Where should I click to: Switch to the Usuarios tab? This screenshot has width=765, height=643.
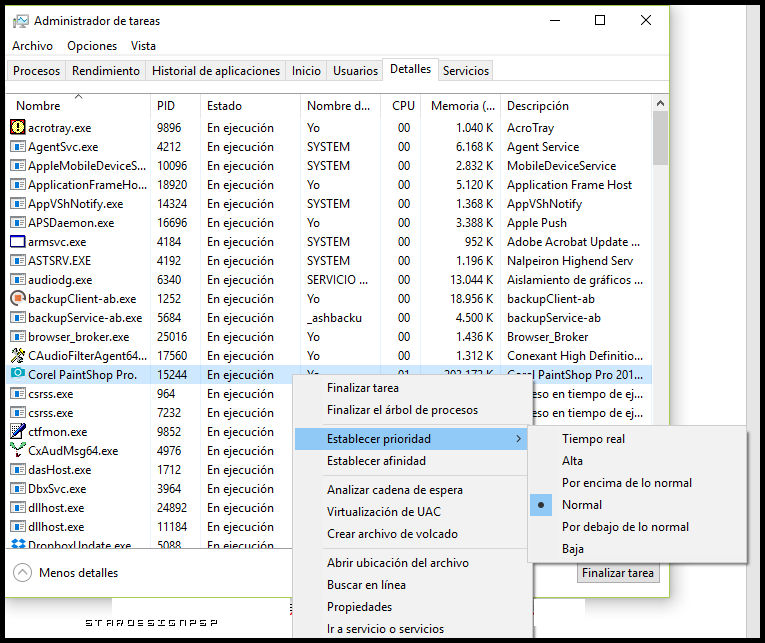(355, 71)
